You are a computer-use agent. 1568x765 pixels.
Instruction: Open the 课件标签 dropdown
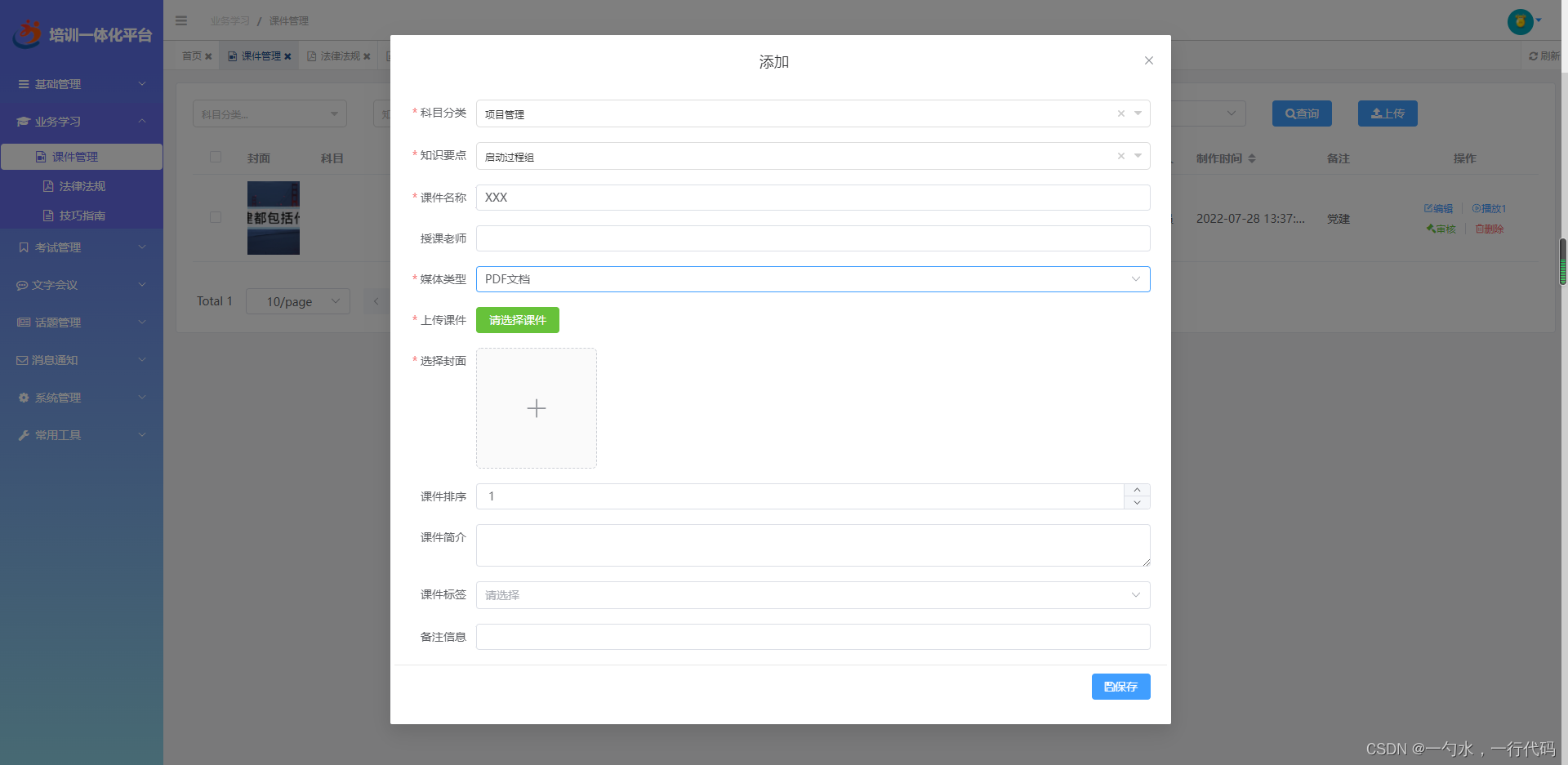813,595
